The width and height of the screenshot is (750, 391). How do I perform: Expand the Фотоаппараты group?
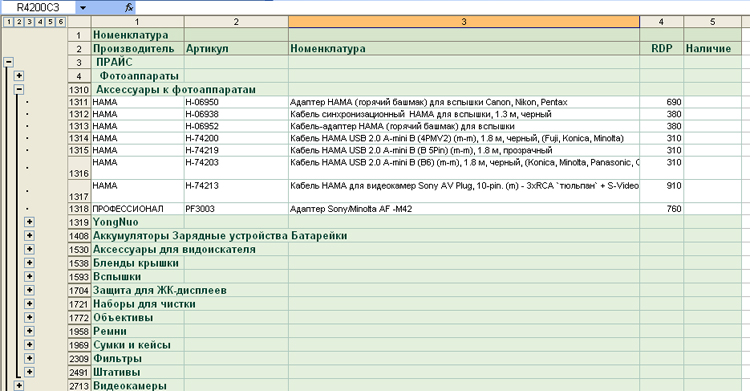tap(19, 76)
